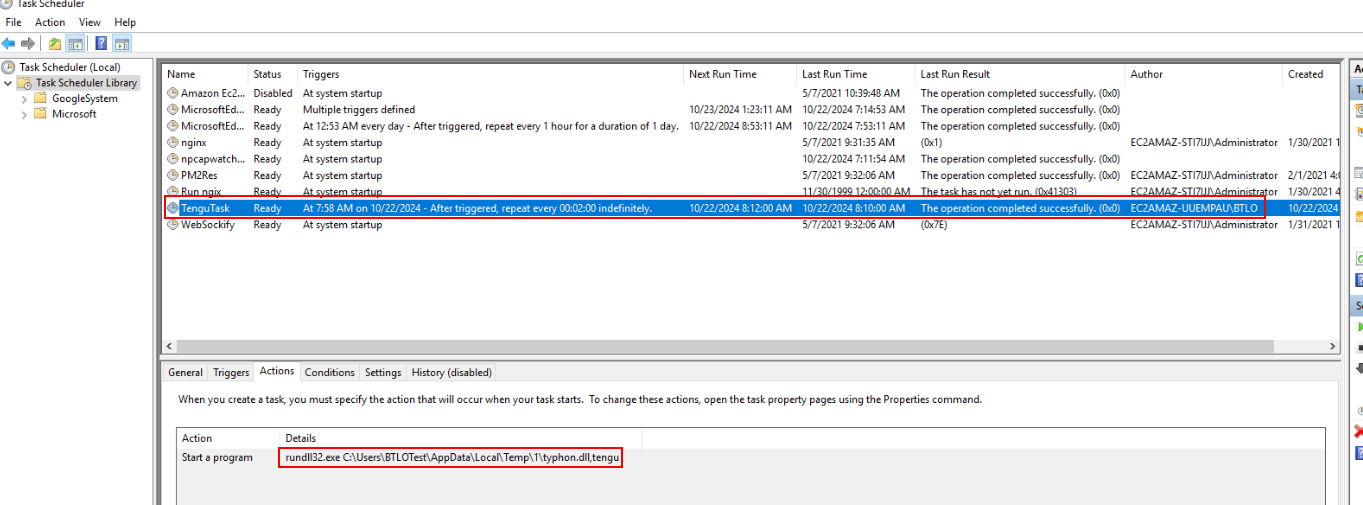The height and width of the screenshot is (505, 1363).
Task: Click the clock icon of nginx task
Action: [x=173, y=142]
